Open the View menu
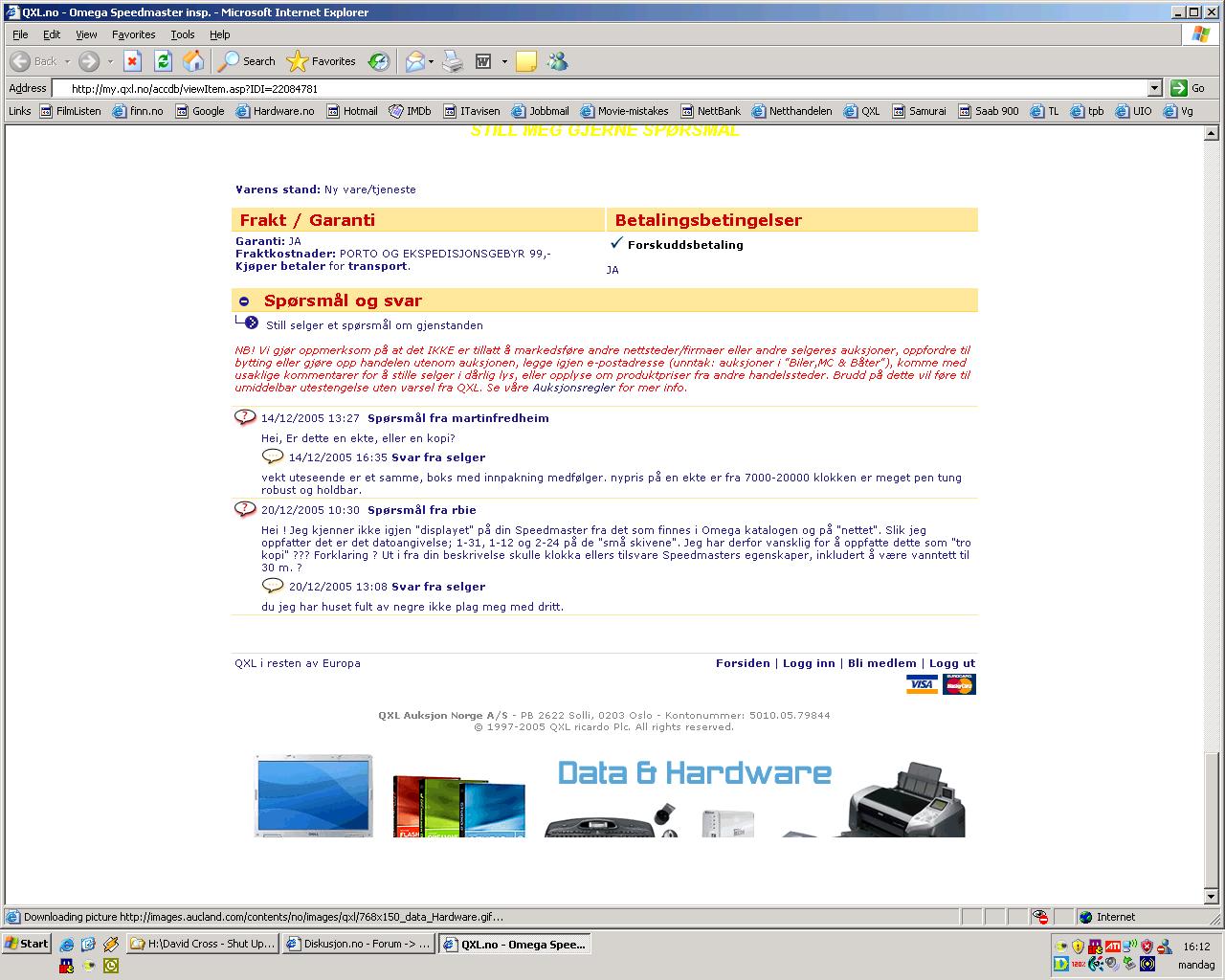This screenshot has width=1225, height=980. click(x=86, y=34)
